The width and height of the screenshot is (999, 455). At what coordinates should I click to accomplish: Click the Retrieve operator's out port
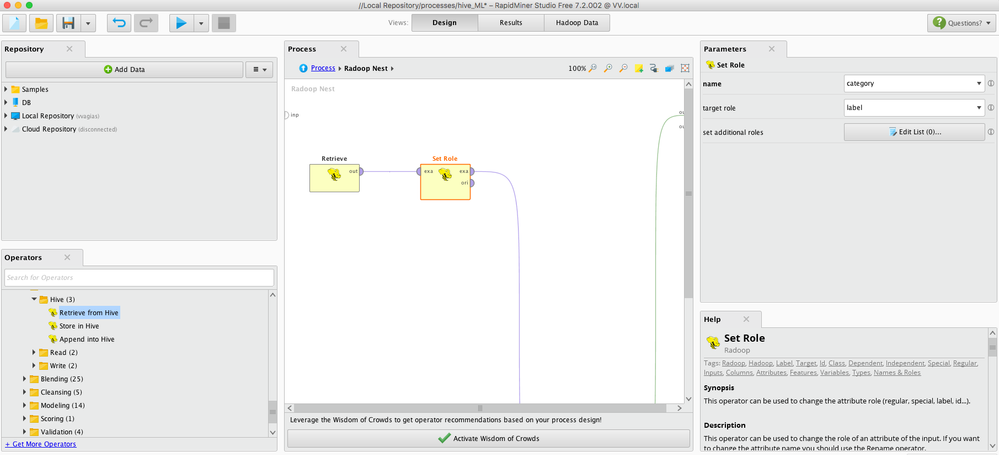(x=361, y=171)
